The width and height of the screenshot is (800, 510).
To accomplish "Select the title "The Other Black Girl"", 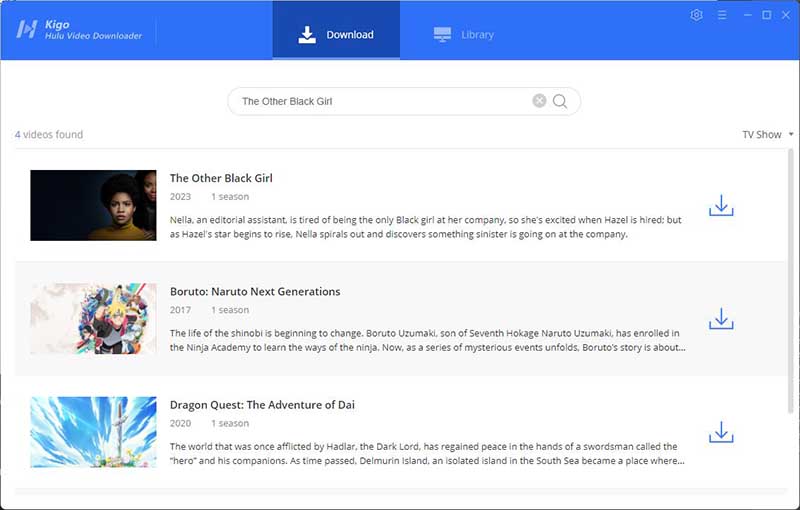I will 221,178.
